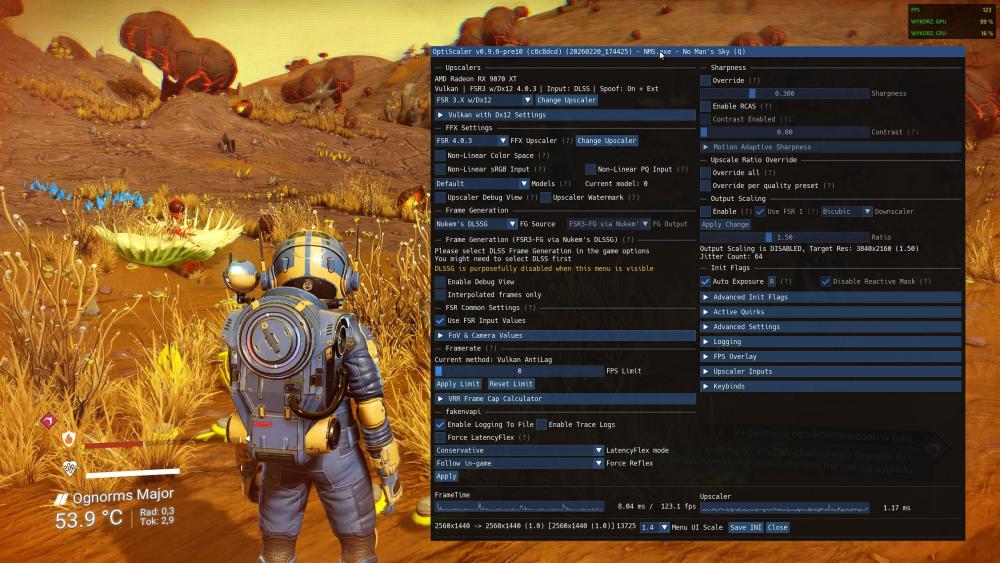The height and width of the screenshot is (563, 1000).
Task: Open the Menu UI Scale dropdown
Action: tap(654, 527)
